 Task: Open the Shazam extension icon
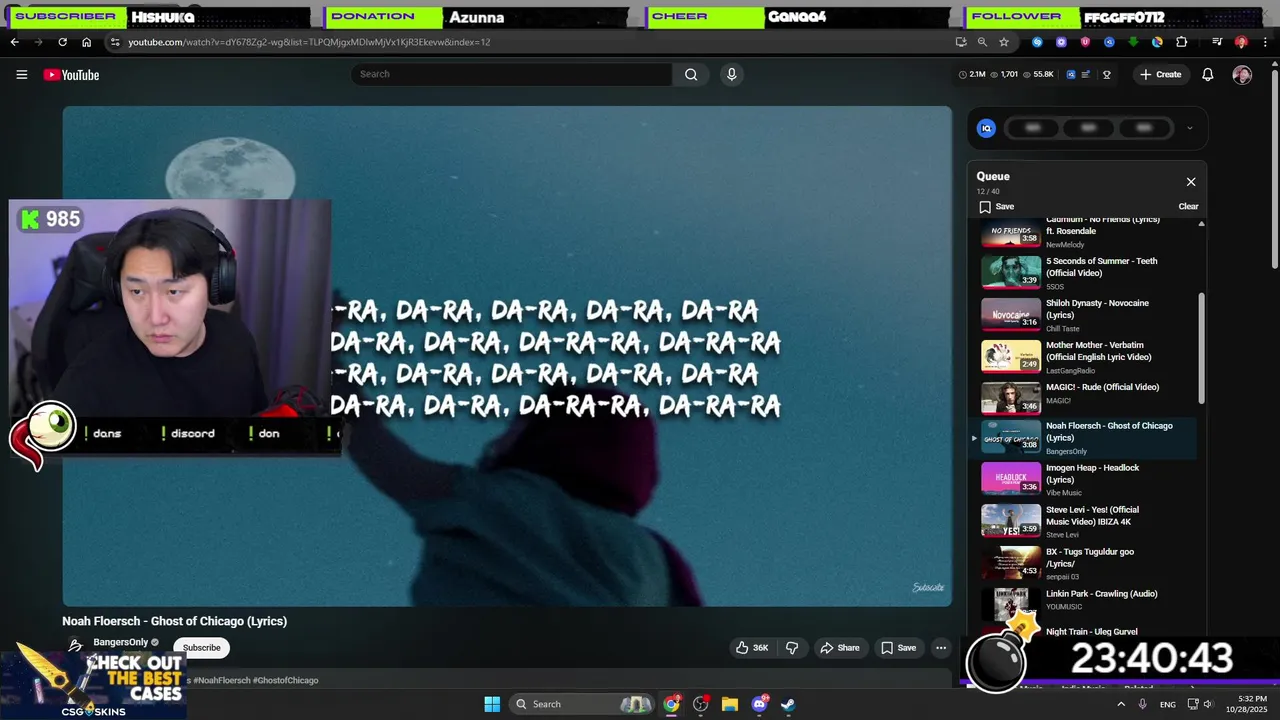click(x=1037, y=42)
